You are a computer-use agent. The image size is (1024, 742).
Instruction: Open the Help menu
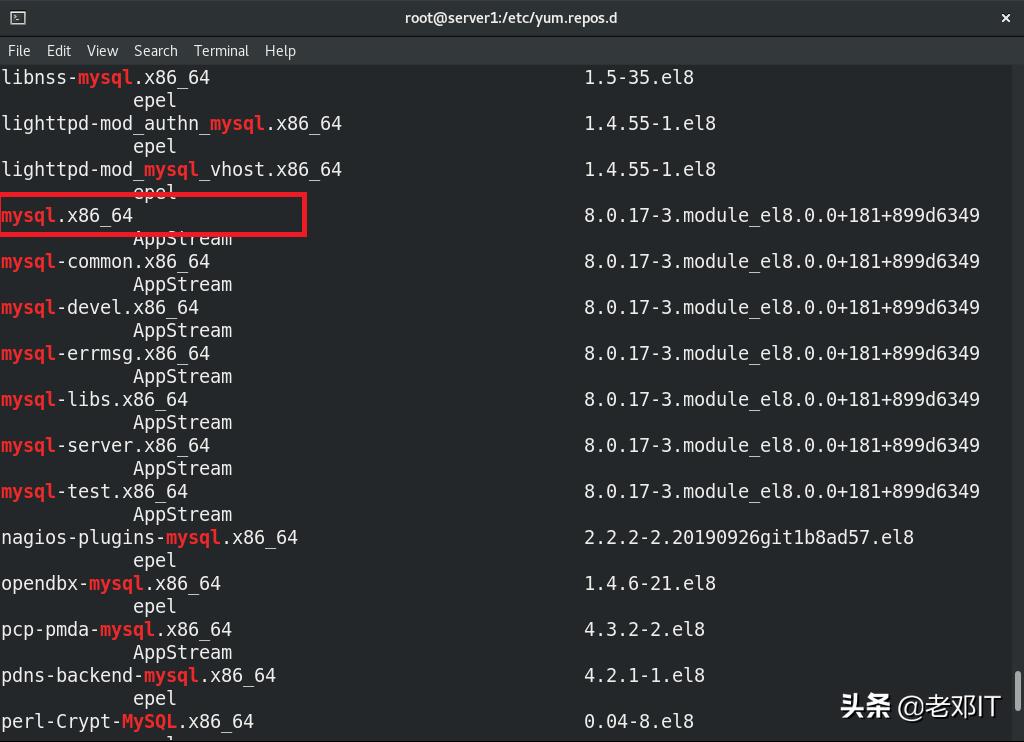(x=280, y=51)
